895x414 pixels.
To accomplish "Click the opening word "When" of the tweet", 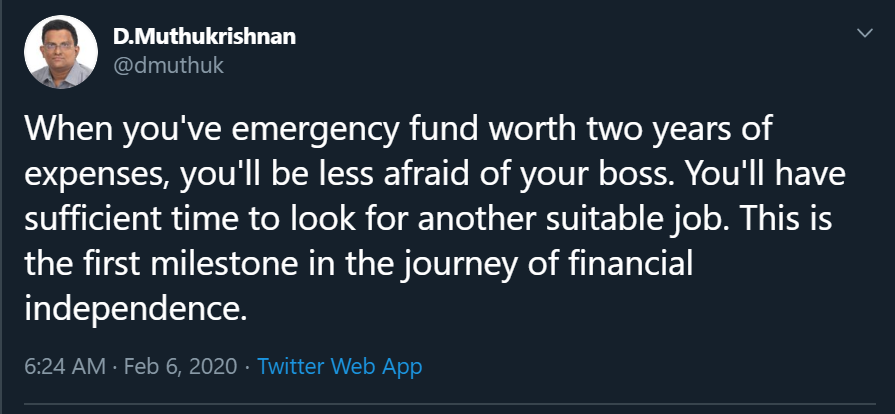I will pyautogui.click(x=66, y=132).
